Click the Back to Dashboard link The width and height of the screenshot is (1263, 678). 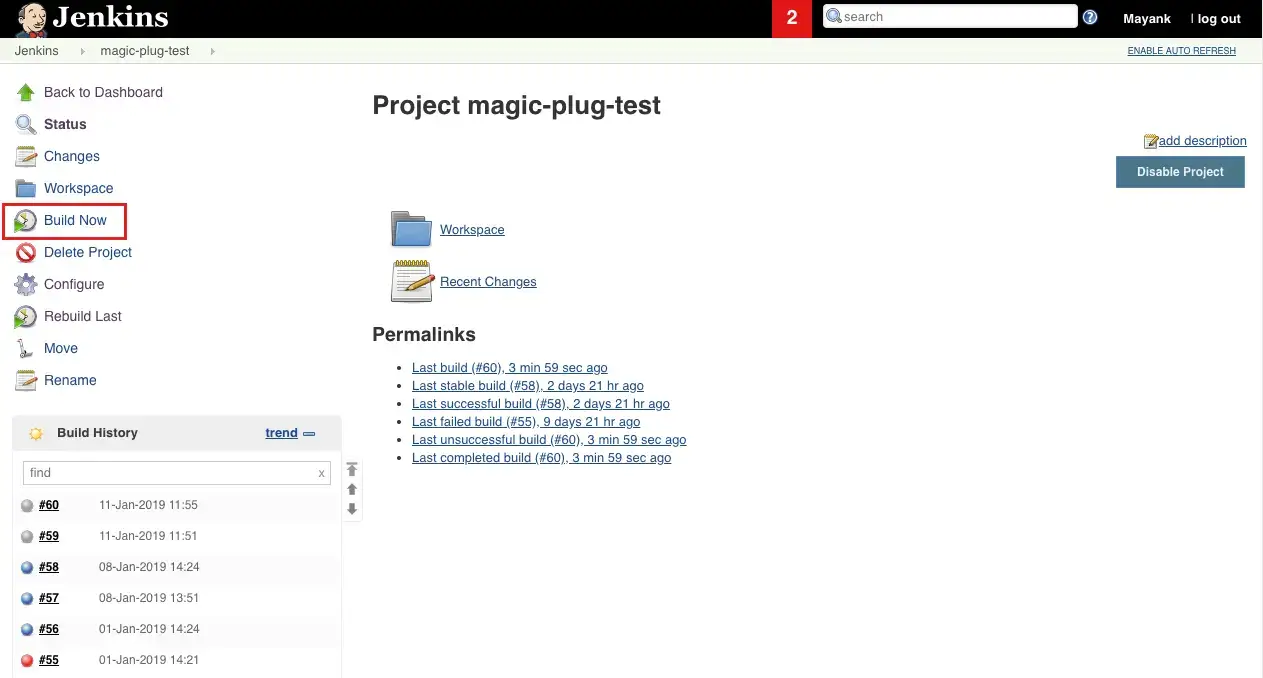[103, 92]
